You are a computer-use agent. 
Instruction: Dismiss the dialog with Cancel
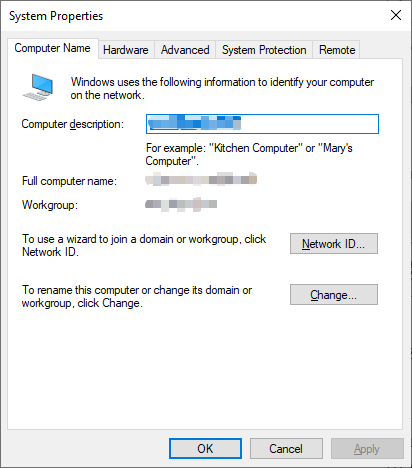pos(286,449)
